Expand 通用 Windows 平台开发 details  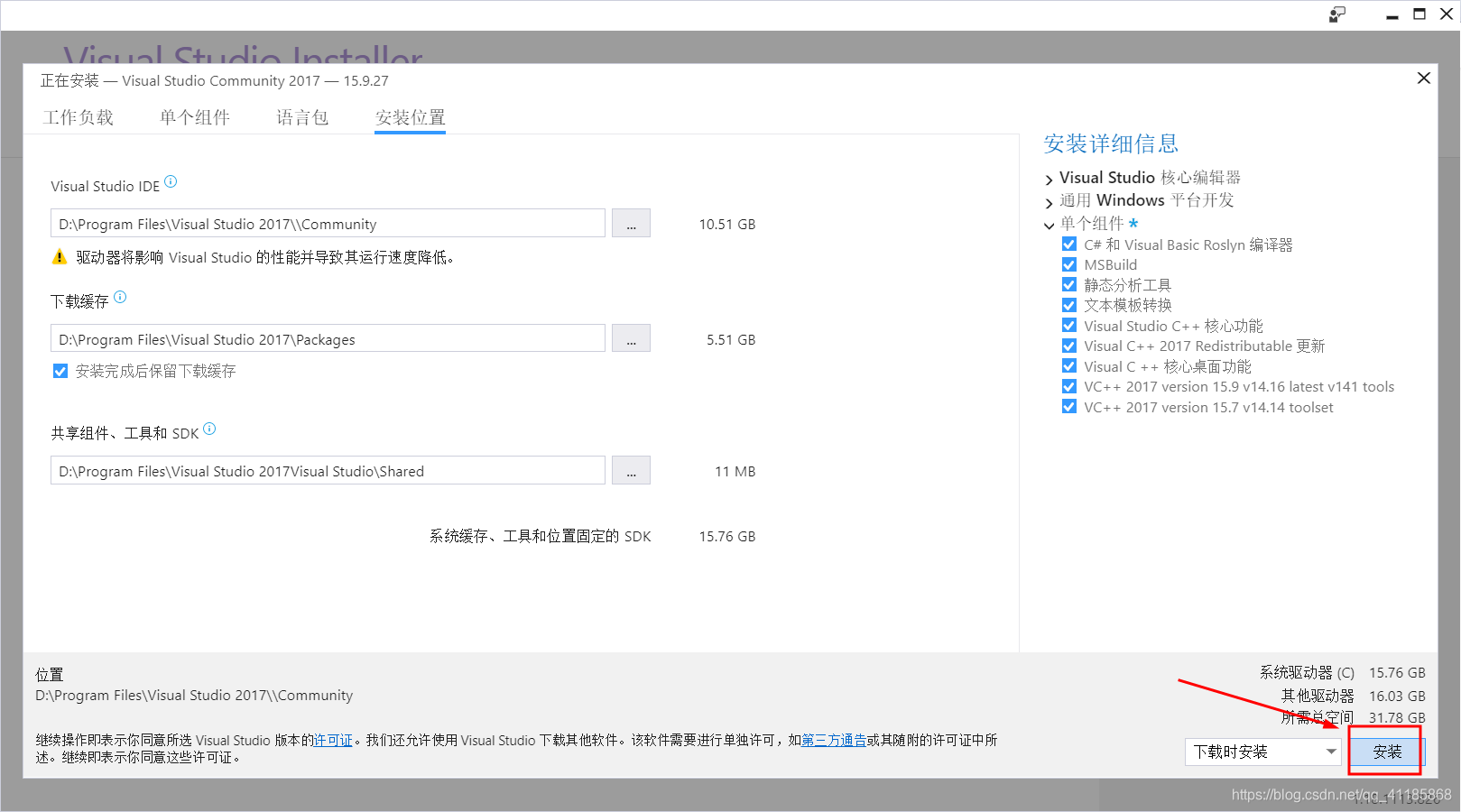click(1049, 201)
